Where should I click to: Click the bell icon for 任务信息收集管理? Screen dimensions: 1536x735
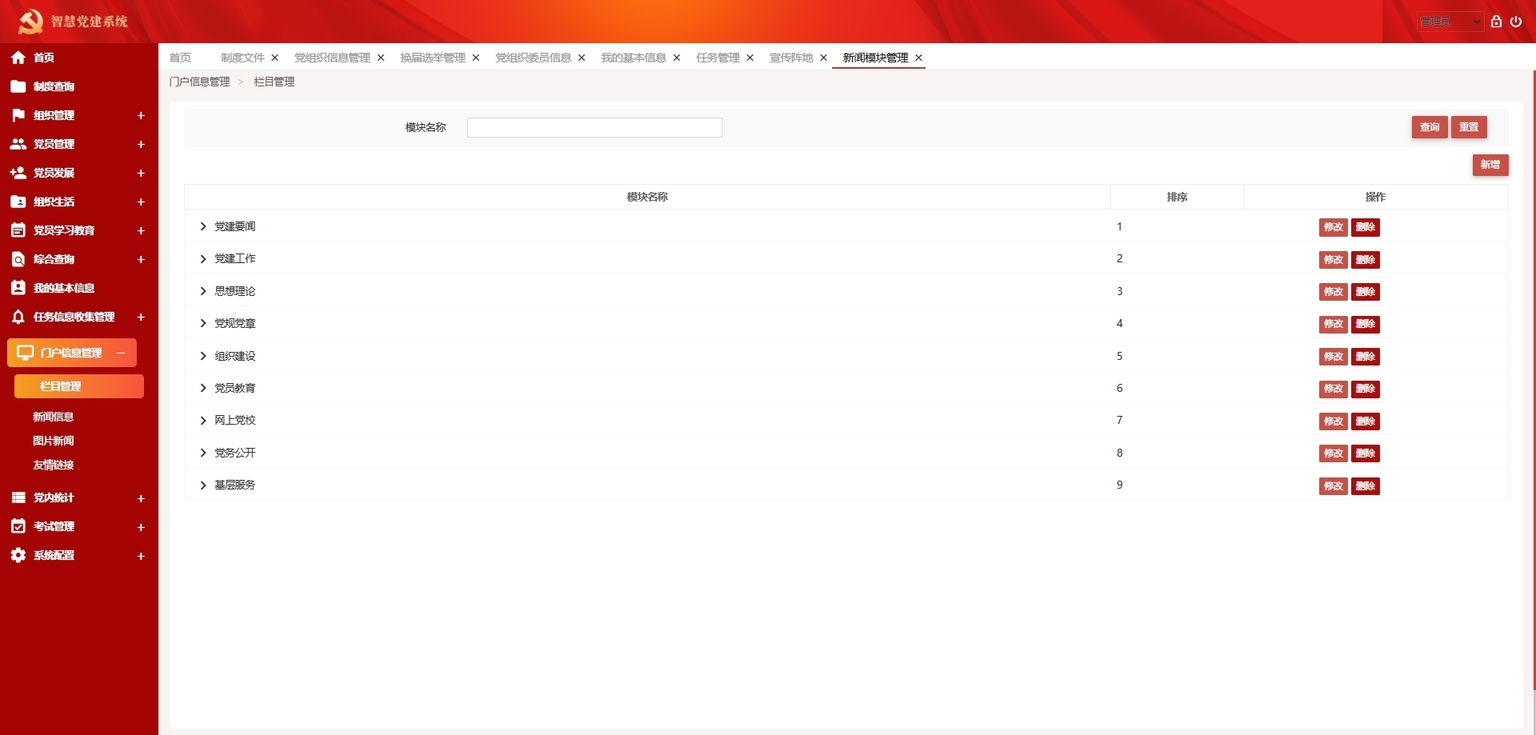point(18,317)
